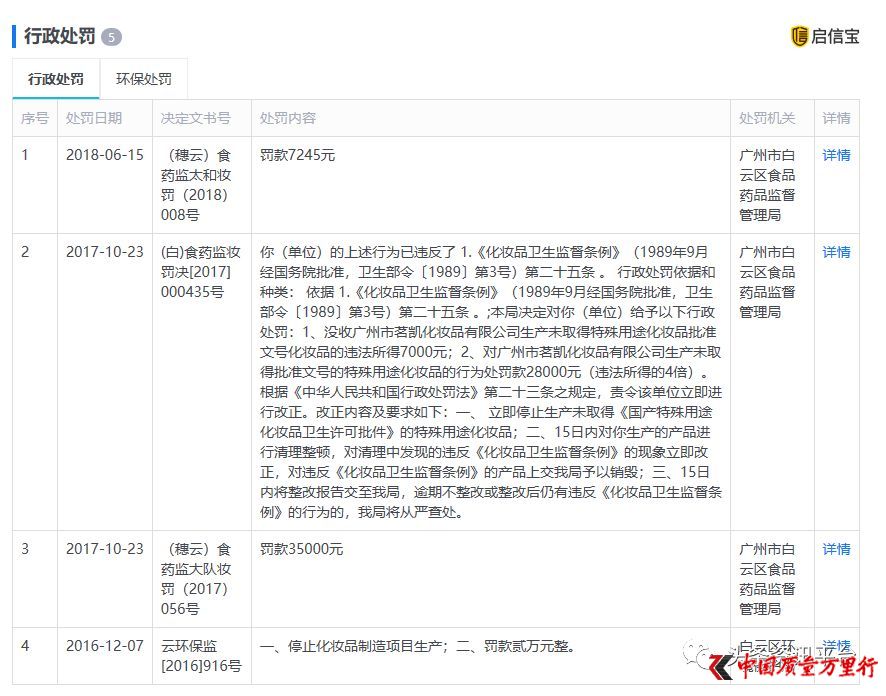Open 详情 for the 2016-12-07 environmental penalty
Screen dimensions: 886x696
[836, 646]
